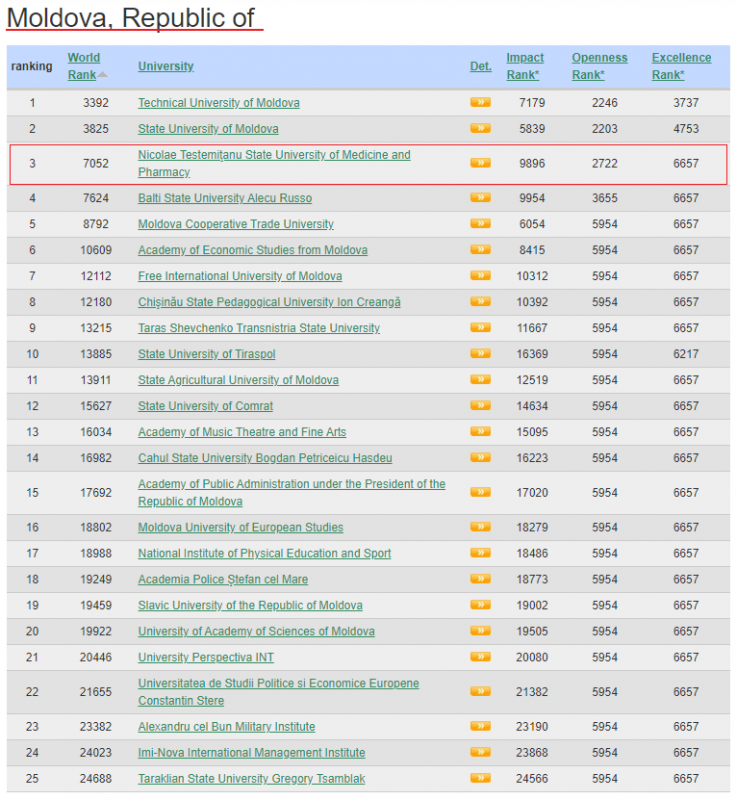The image size is (737, 800).
Task: Click details icon for Technical University of Moldova
Action: 480,102
